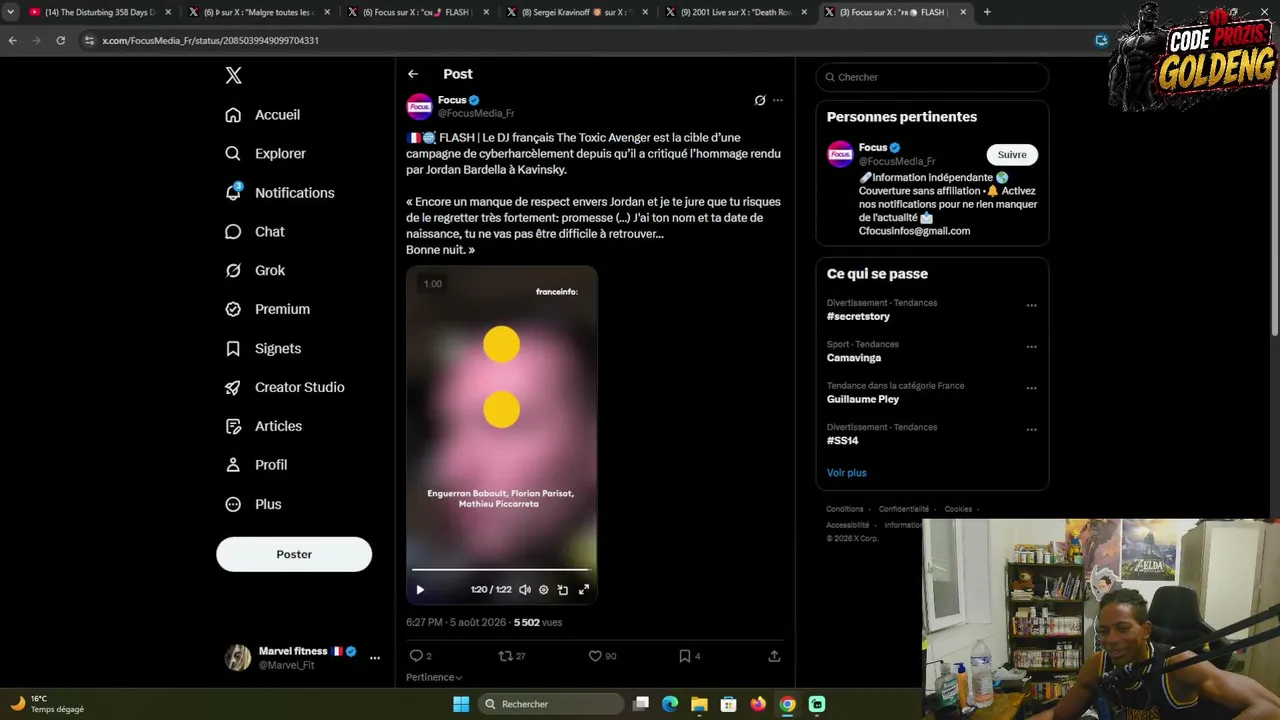The width and height of the screenshot is (1280, 720).
Task: Like the Focus post with heart icon
Action: (x=595, y=656)
